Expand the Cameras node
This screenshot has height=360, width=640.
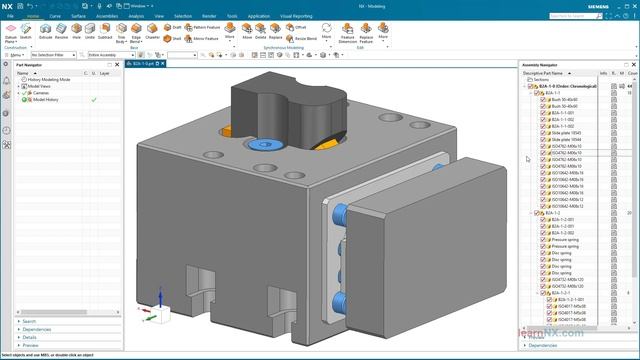click(x=18, y=93)
